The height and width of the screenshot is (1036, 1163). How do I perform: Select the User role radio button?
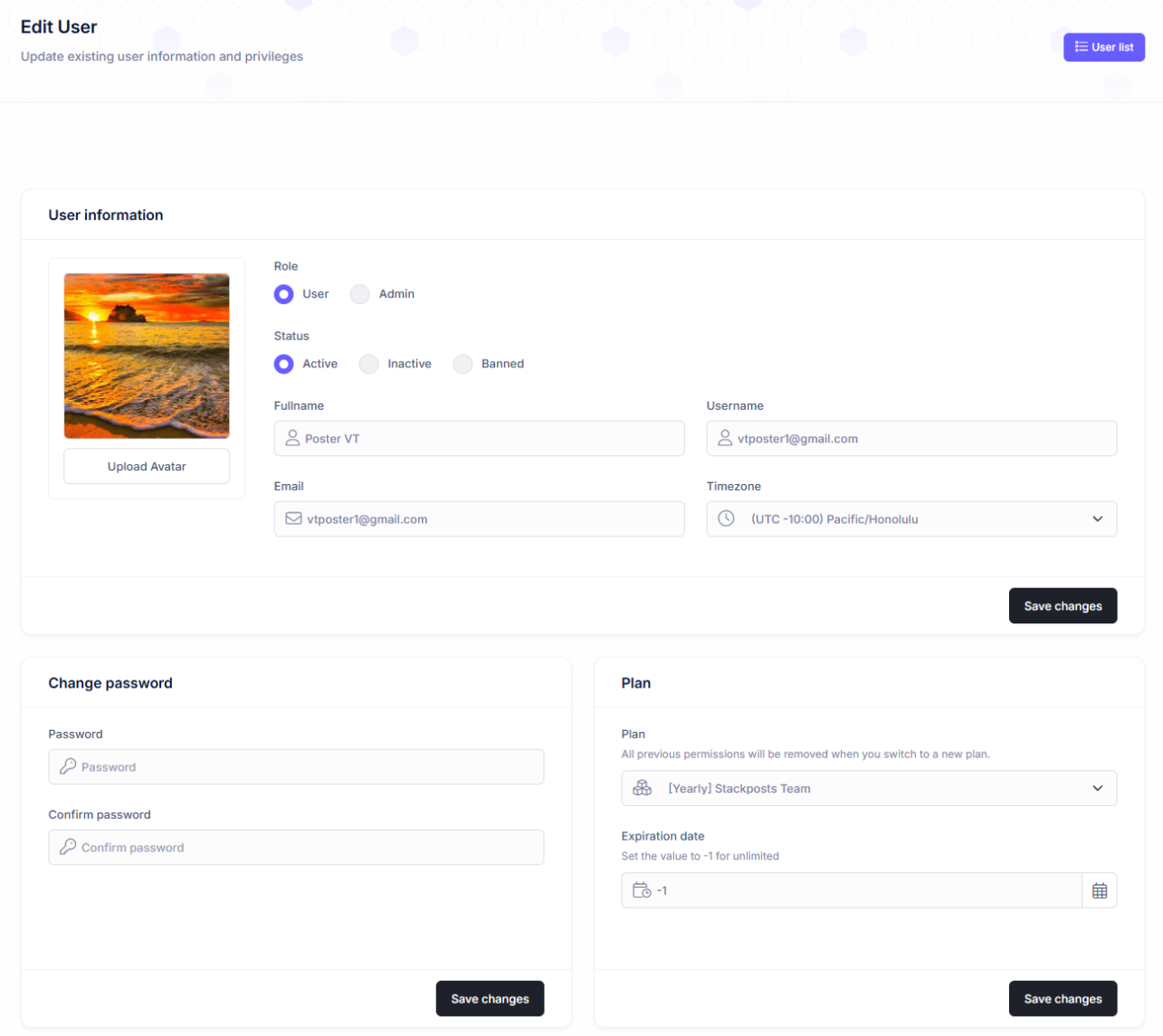point(284,294)
